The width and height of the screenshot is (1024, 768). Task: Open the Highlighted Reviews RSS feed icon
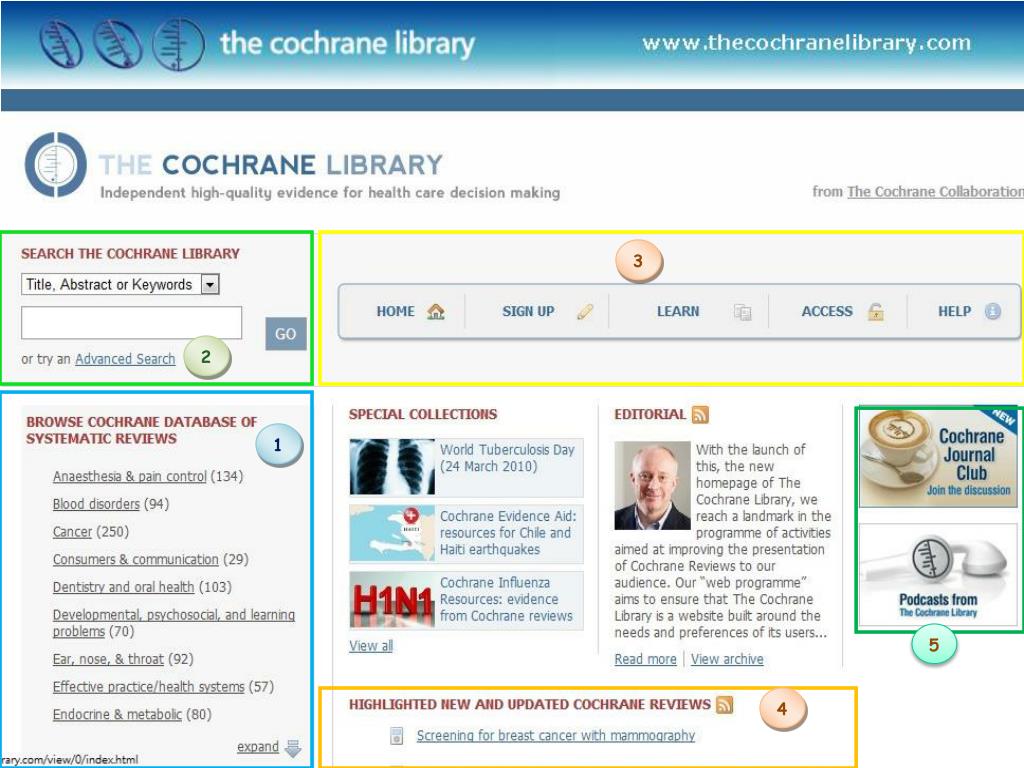tap(725, 705)
